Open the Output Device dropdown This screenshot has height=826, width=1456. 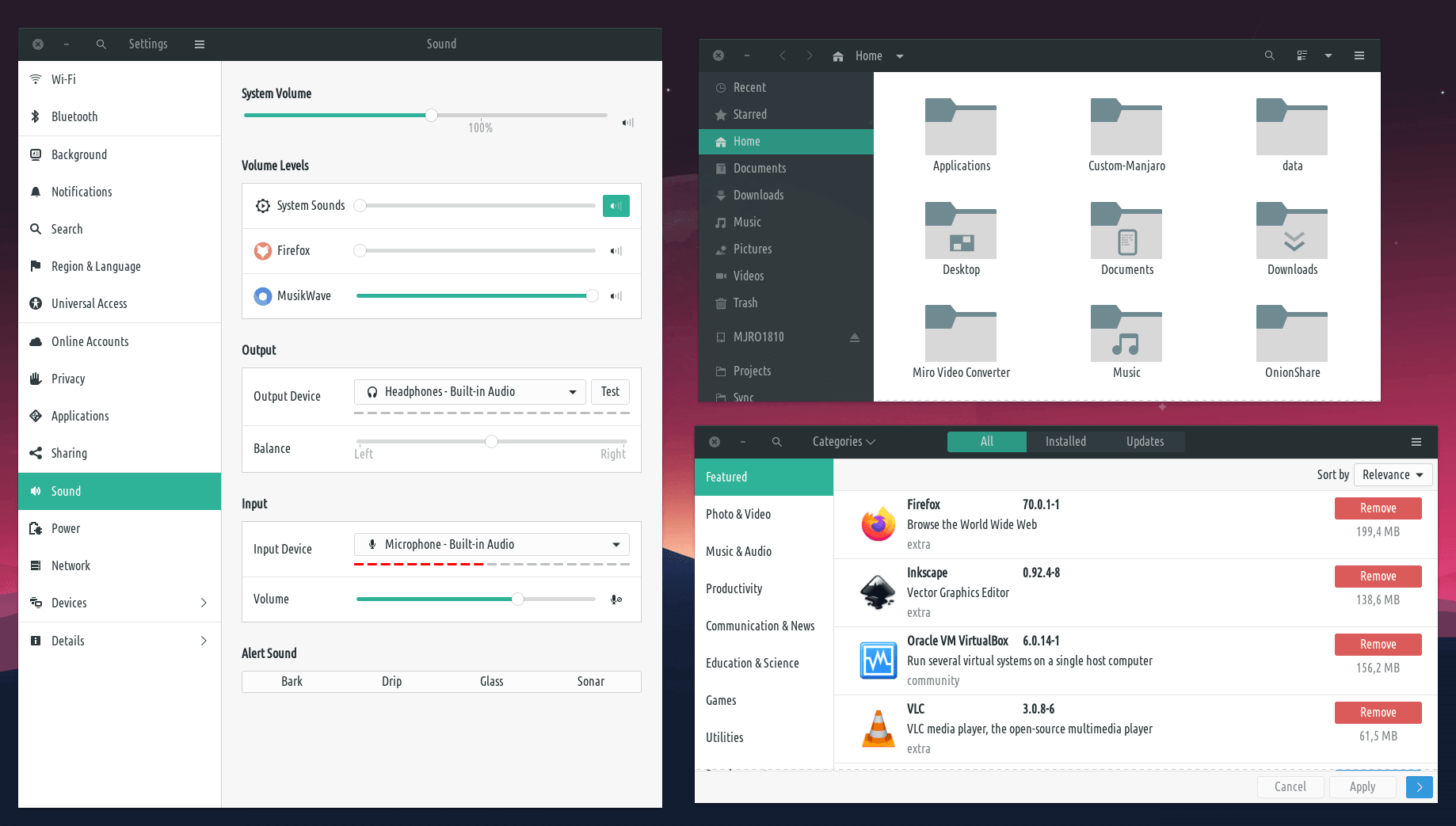coord(470,392)
